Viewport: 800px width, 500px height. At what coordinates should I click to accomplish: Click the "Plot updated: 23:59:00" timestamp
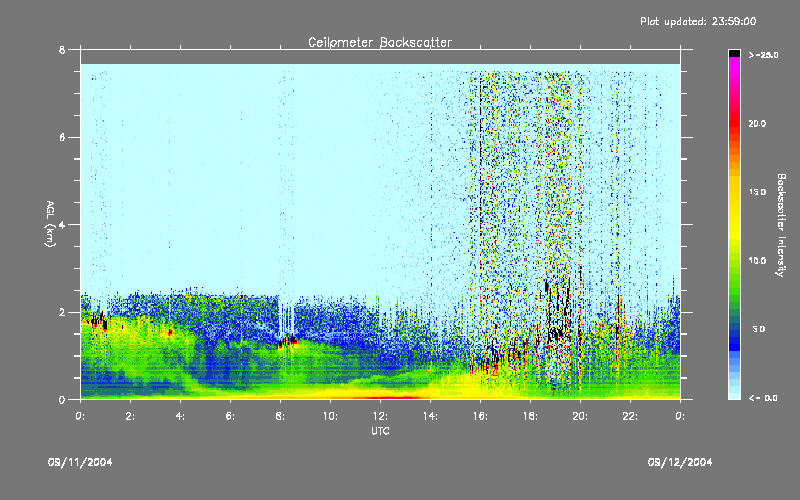tap(698, 21)
